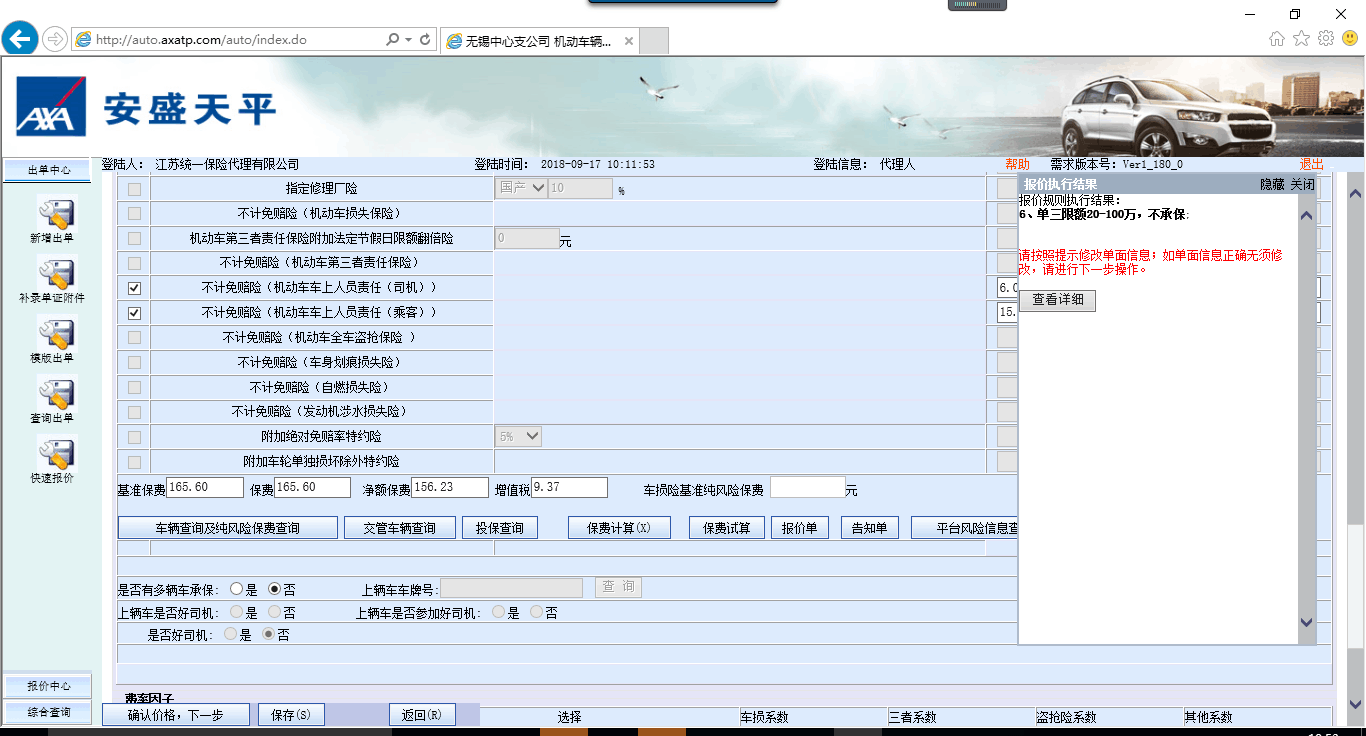Select the 模板出单 sidebar icon
This screenshot has height=736, width=1366.
[57, 334]
